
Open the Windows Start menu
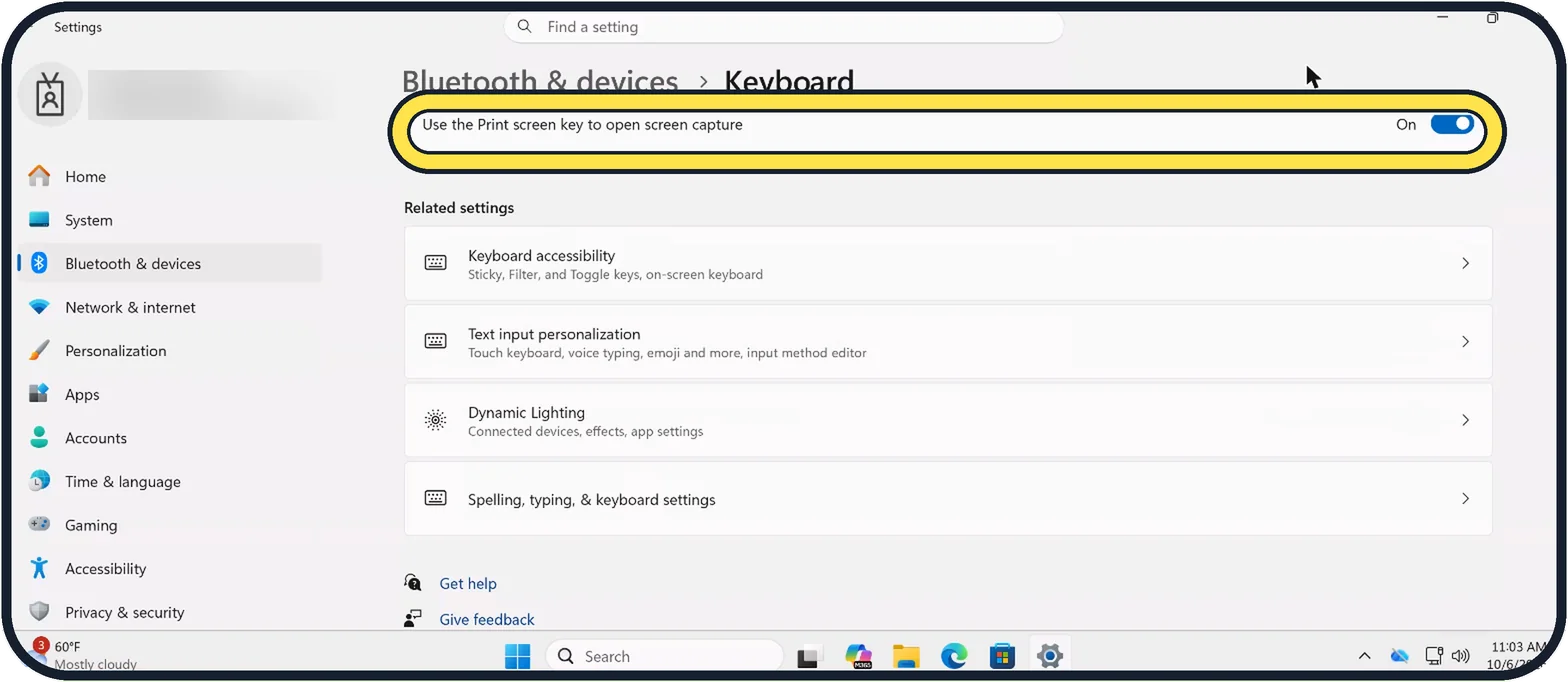[x=518, y=656]
